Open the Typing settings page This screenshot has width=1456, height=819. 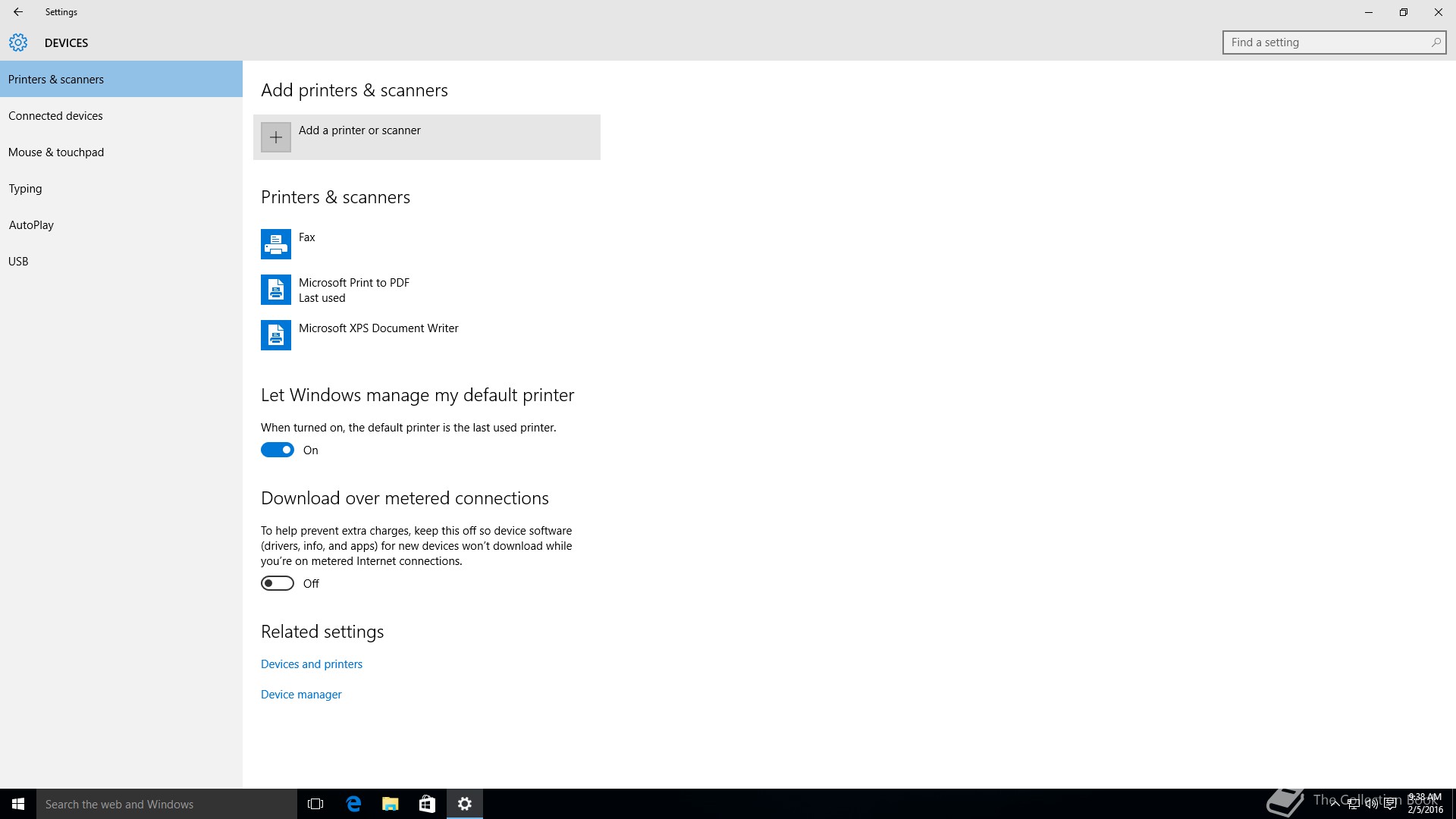121,188
